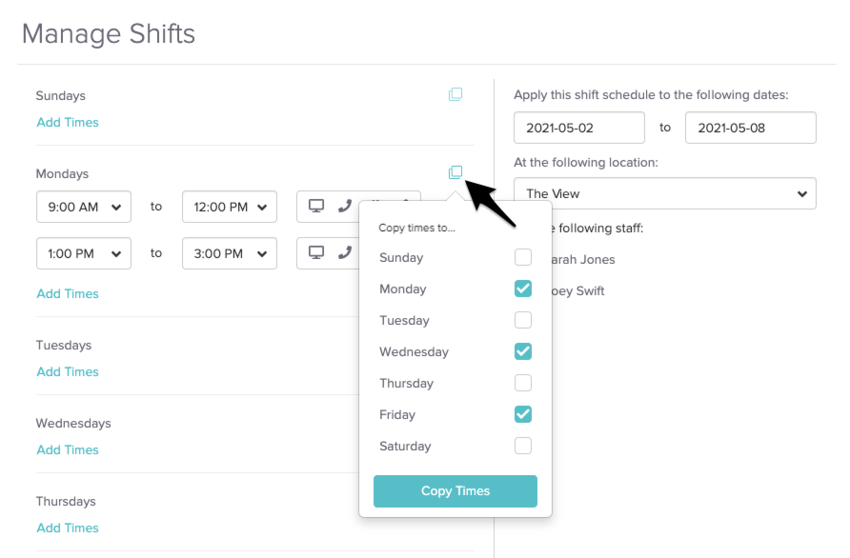Click monitor icon in 9:00 AM shift row
Image resolution: width=850 pixels, height=558 pixels.
tap(316, 207)
